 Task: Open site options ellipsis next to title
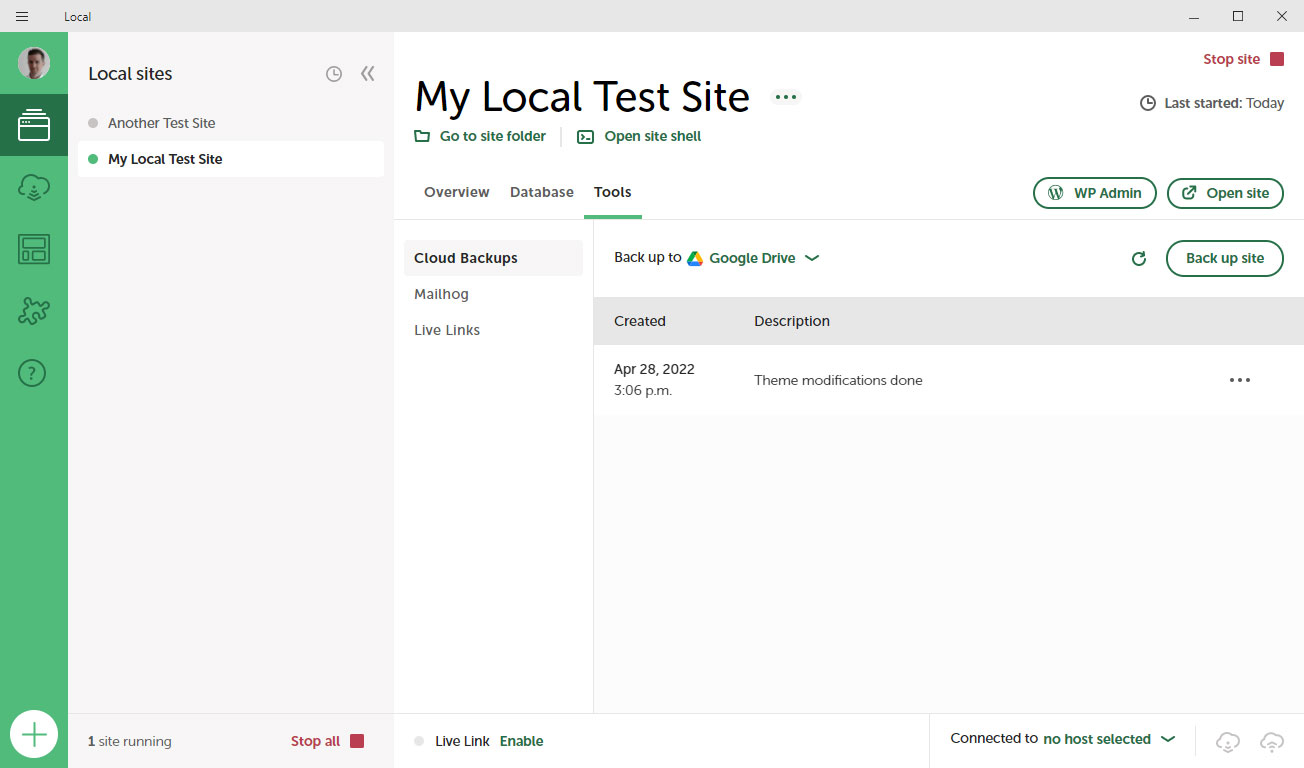[x=786, y=97]
